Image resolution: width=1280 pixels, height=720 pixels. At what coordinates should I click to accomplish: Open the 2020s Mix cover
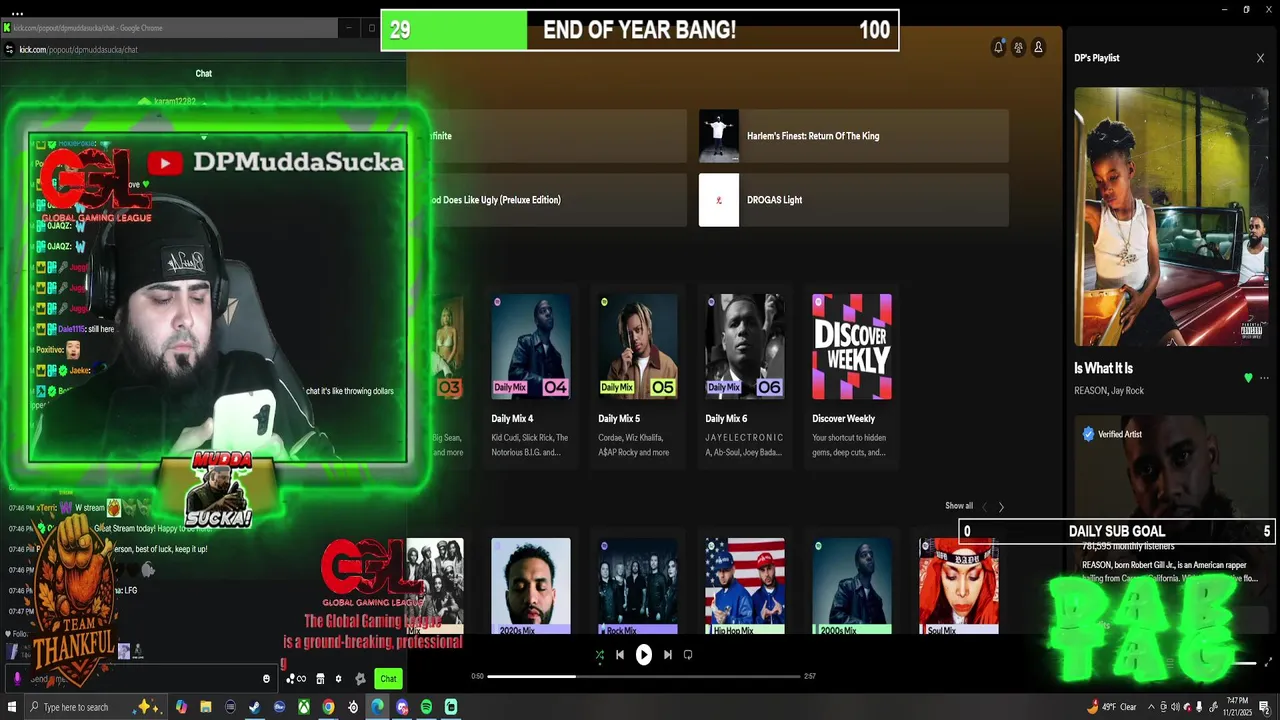tap(531, 586)
